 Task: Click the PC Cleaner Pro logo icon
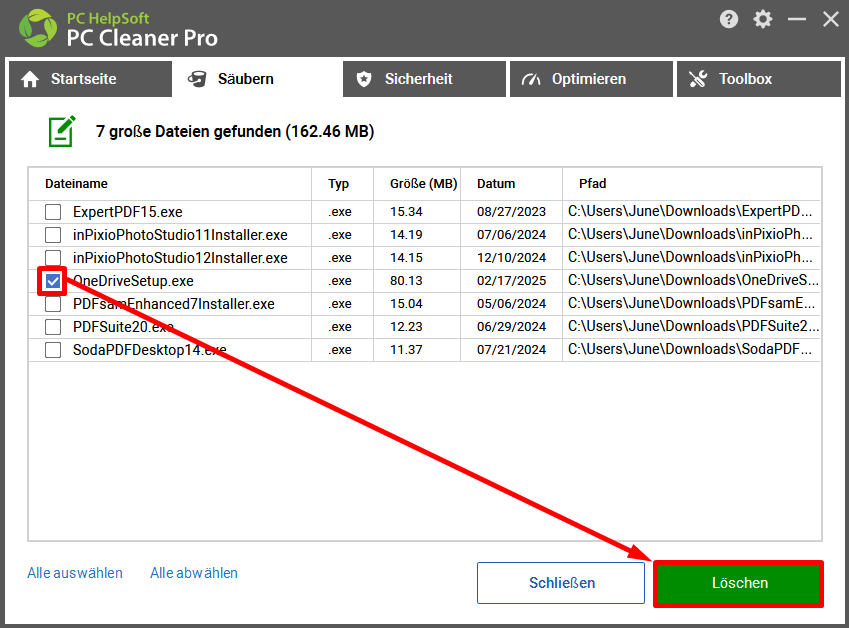click(x=38, y=28)
